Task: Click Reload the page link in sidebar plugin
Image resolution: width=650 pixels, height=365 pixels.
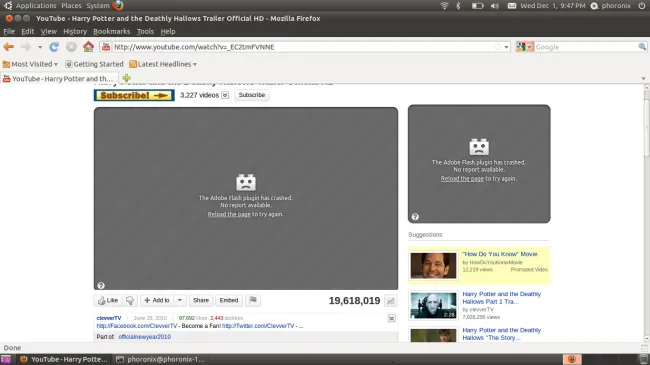Action: coord(462,178)
